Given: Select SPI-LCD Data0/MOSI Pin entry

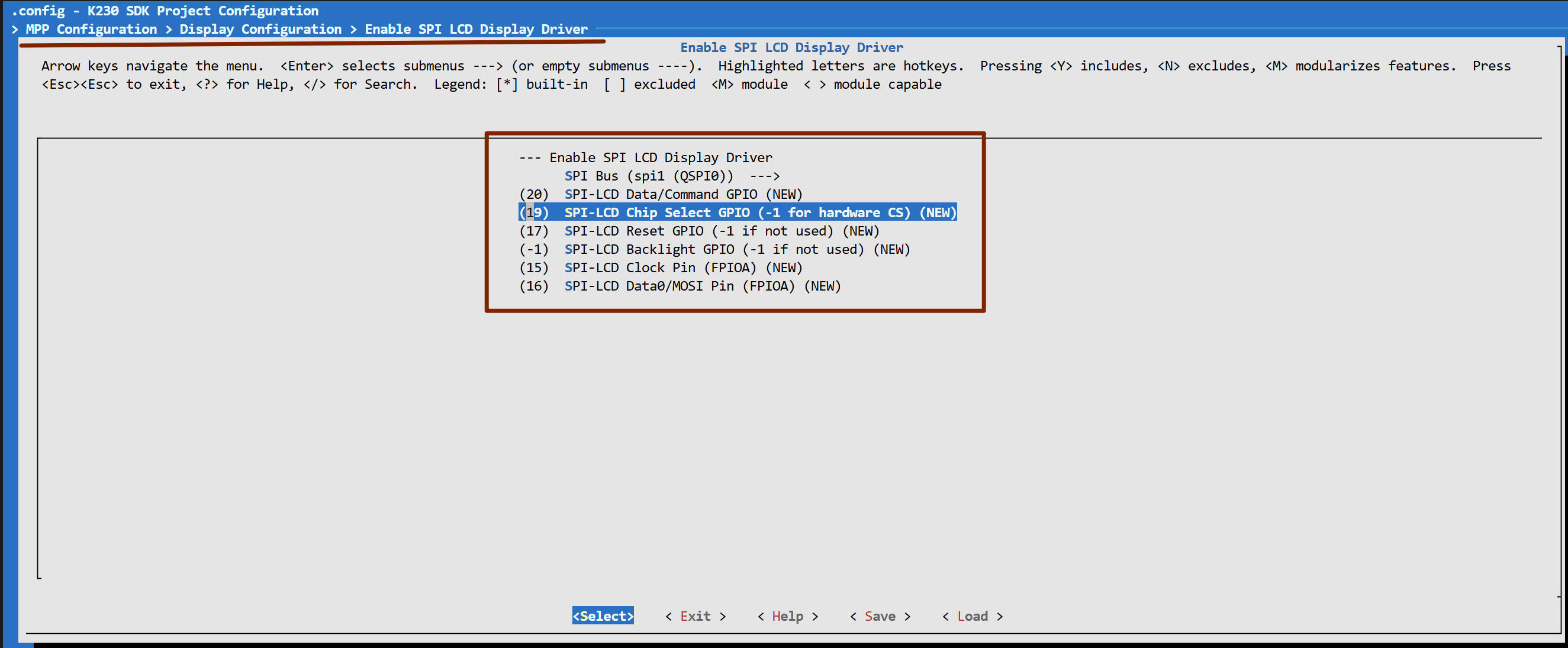Looking at the screenshot, I should tap(702, 286).
